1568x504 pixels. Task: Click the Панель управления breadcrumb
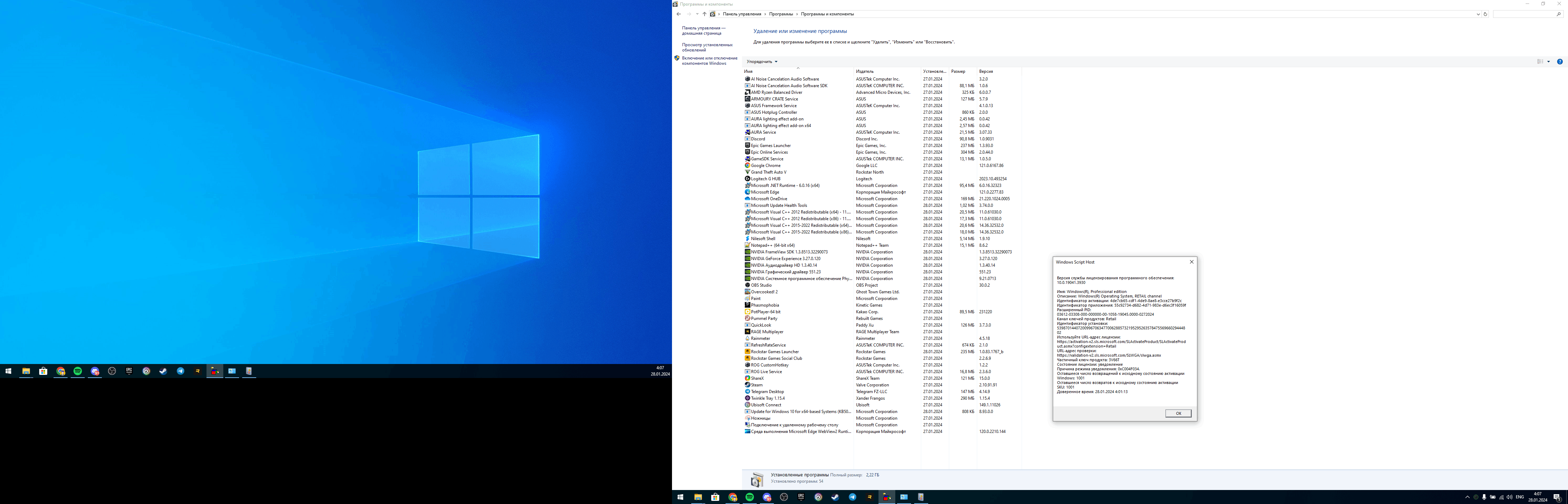point(741,14)
